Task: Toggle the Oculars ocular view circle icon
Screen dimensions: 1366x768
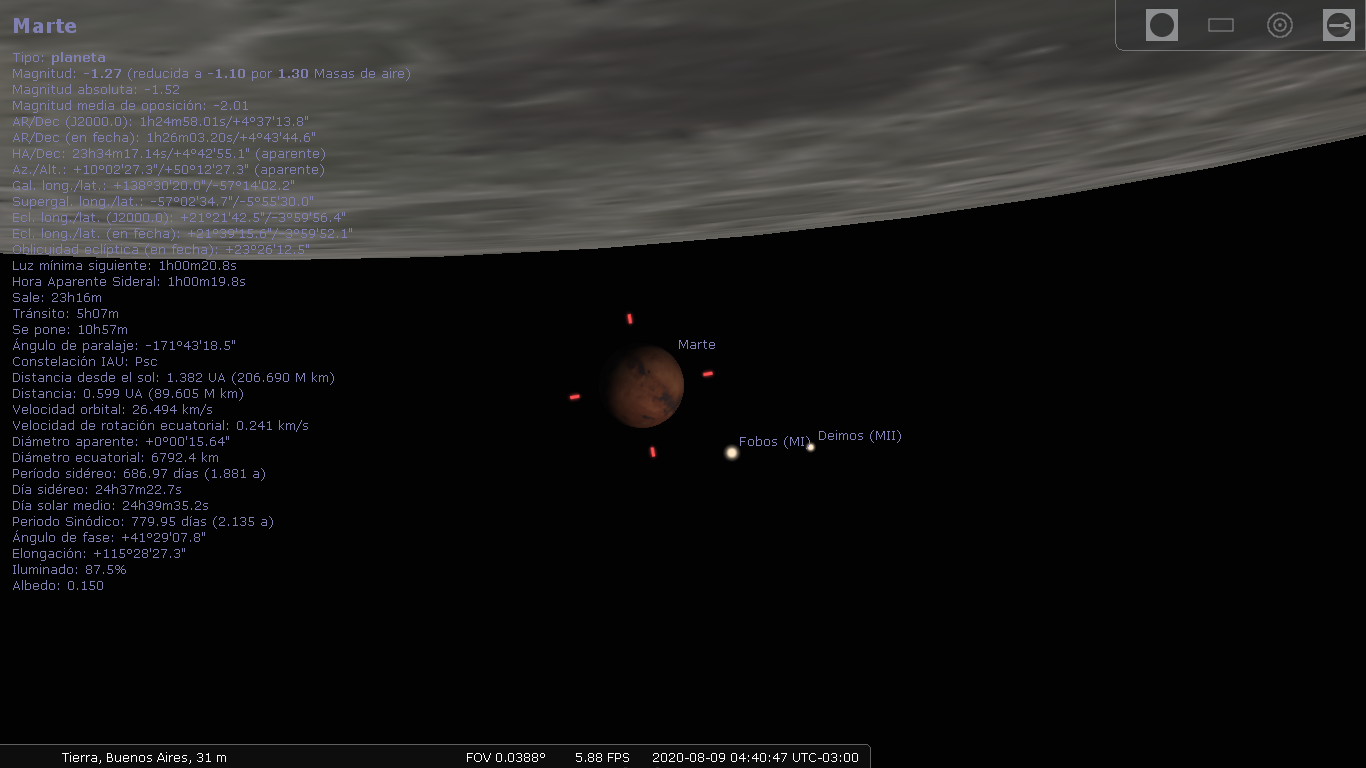Action: point(1162,25)
